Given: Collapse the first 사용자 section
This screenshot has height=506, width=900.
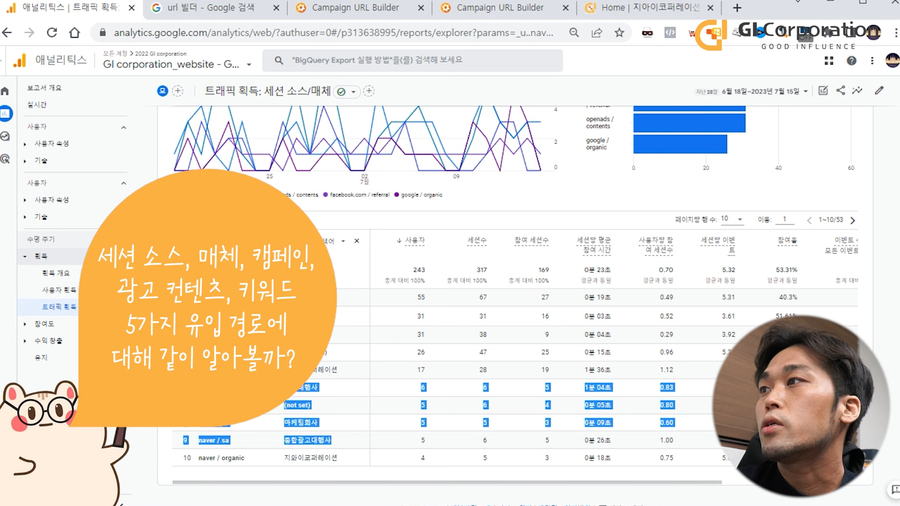Looking at the screenshot, I should 123,127.
